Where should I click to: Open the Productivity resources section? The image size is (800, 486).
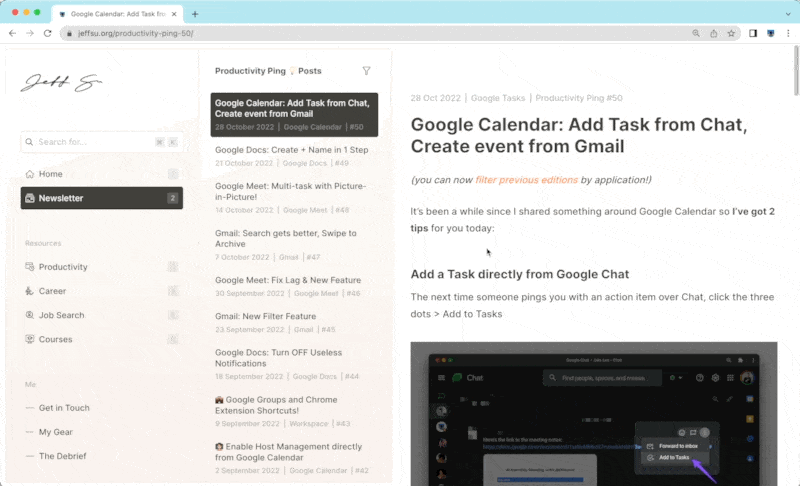click(x=102, y=267)
